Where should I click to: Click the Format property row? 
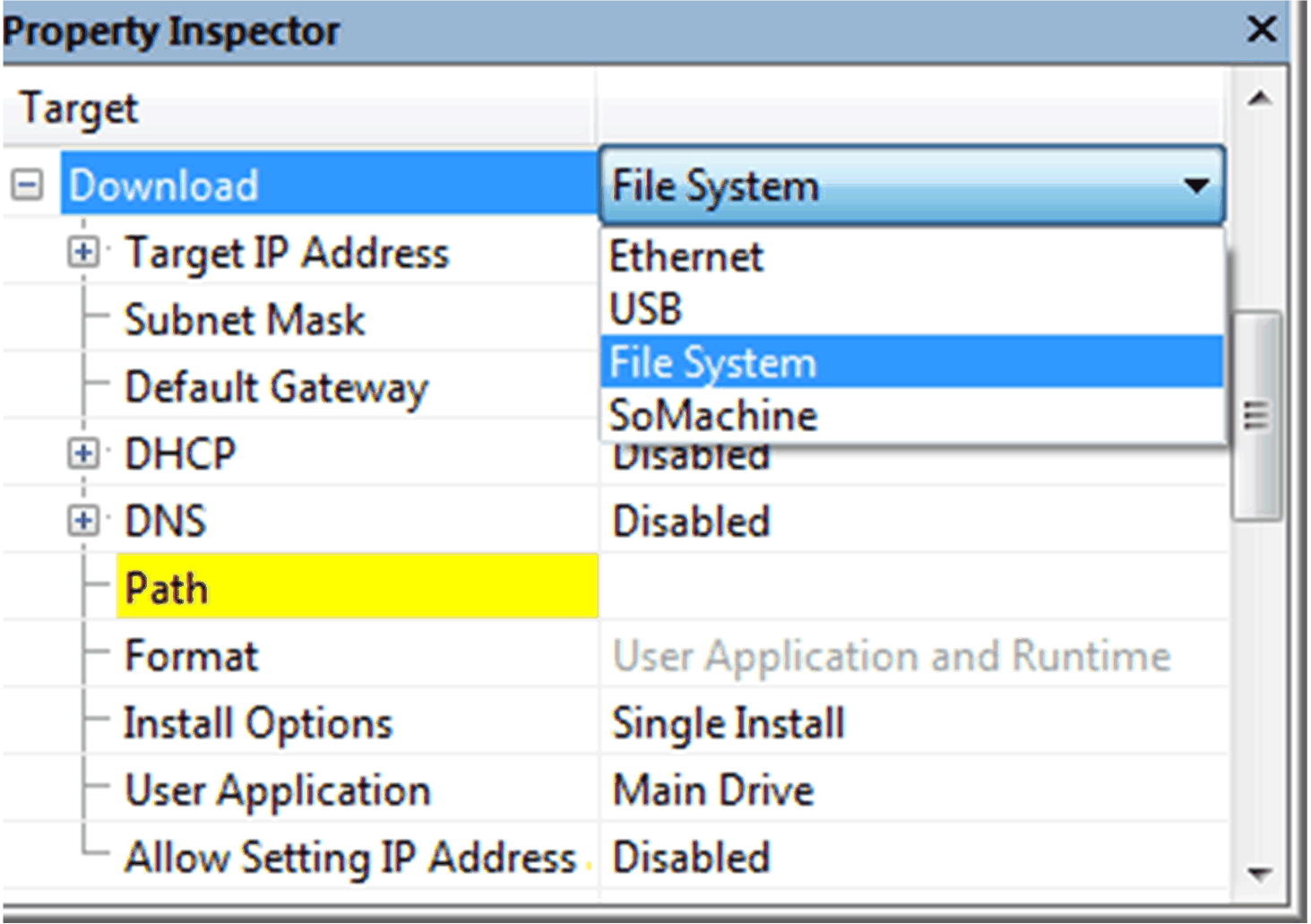click(191, 655)
